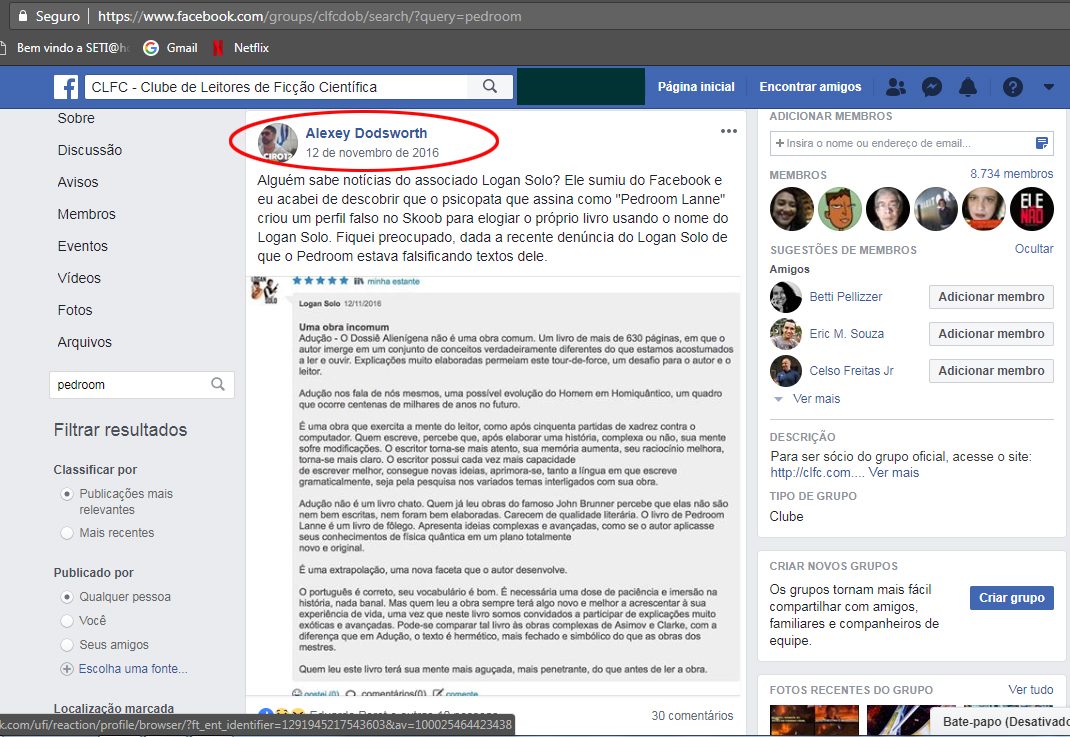This screenshot has width=1070, height=737.
Task: Open Eventos in group sidebar
Action: [83, 246]
